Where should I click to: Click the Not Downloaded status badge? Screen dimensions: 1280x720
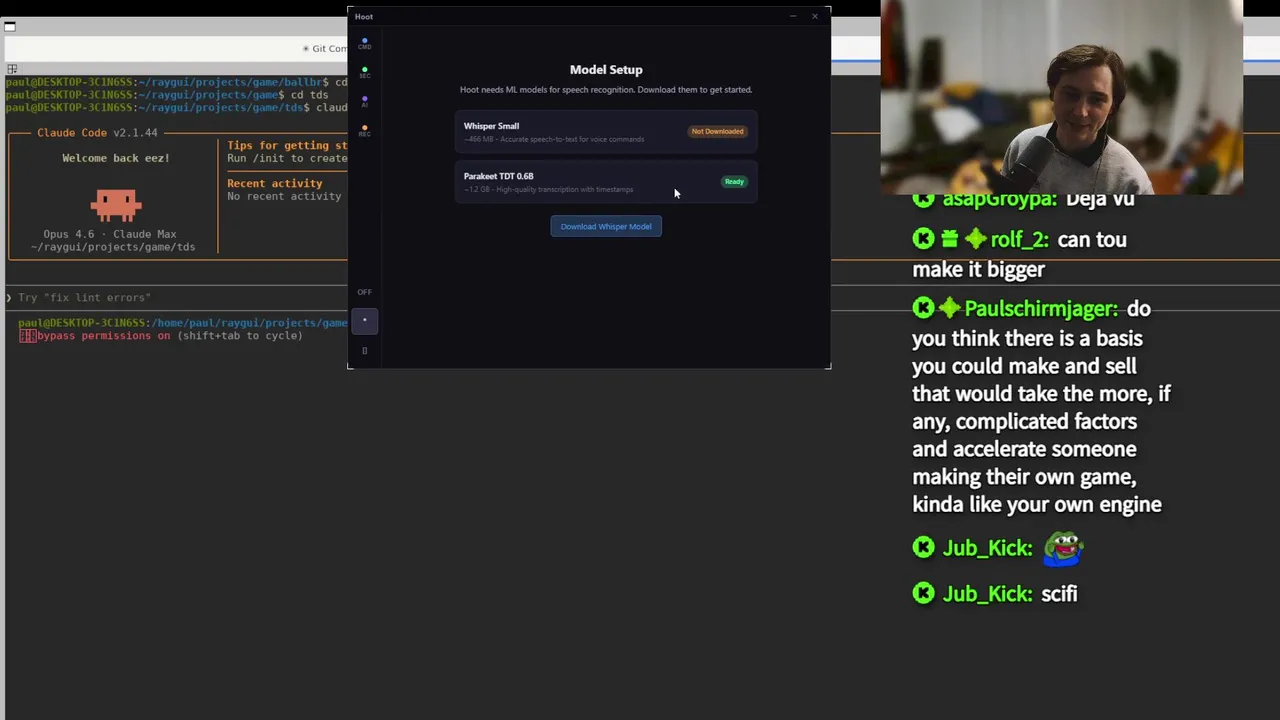point(717,131)
